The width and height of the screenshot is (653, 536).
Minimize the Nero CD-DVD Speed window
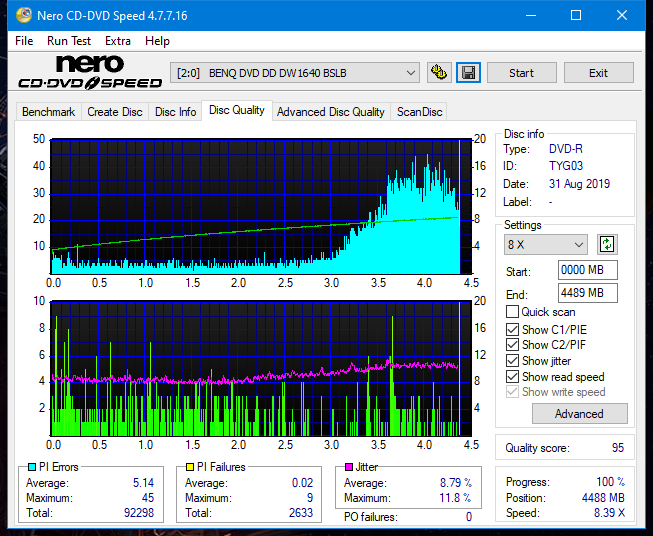(x=531, y=15)
